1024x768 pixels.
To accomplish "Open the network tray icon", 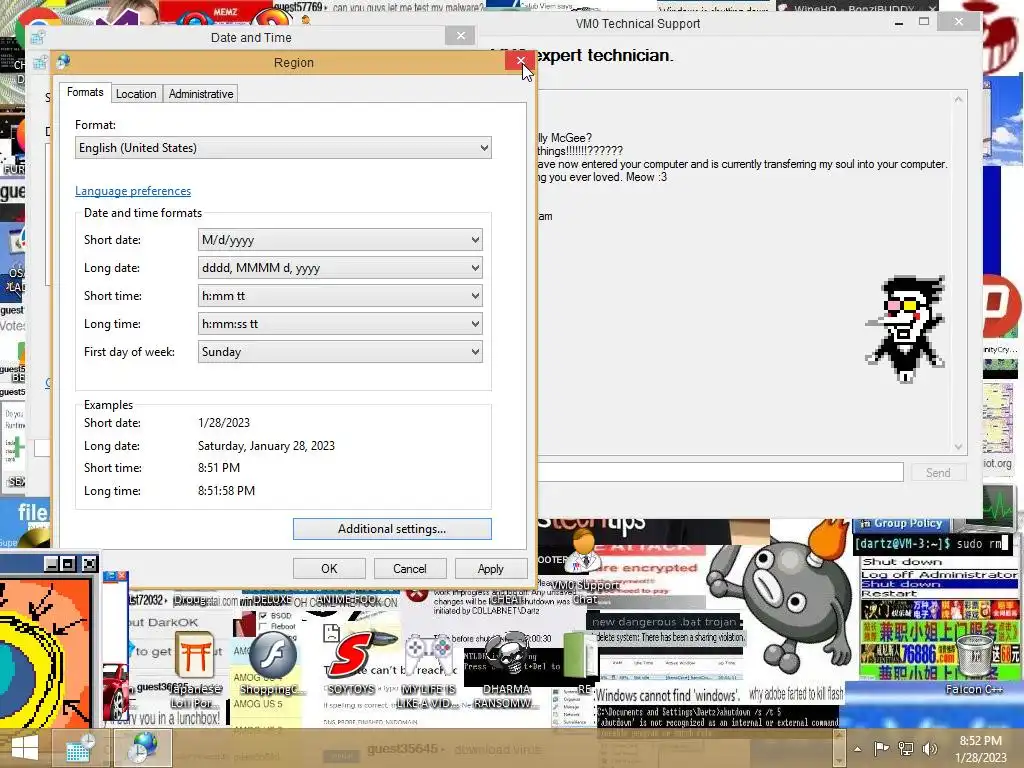I will 906,749.
